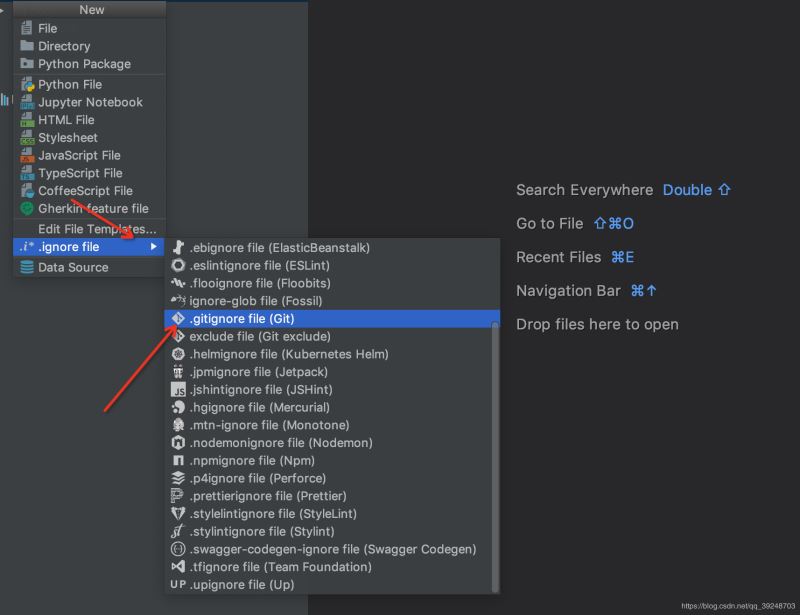Click the HTML File icon
Image resolution: width=800 pixels, height=615 pixels.
(x=27, y=120)
